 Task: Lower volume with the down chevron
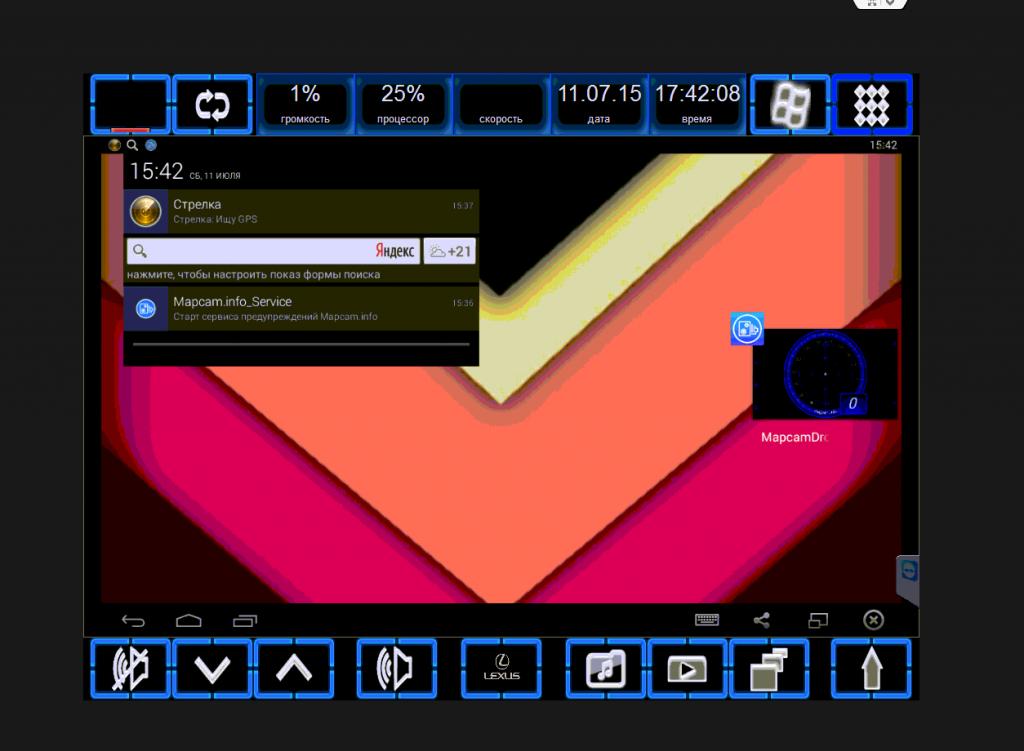(x=212, y=669)
